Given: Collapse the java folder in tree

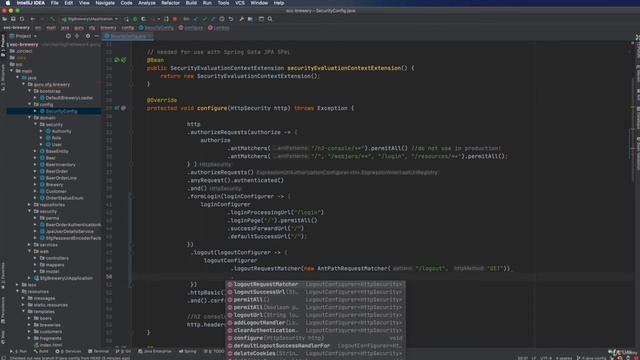Looking at the screenshot, I should point(18,78).
